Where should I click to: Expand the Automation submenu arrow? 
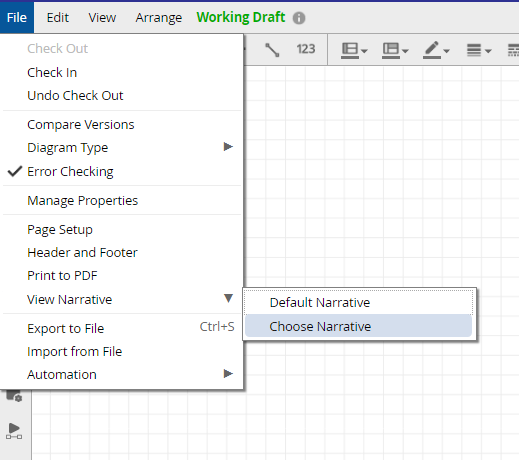coord(228,374)
